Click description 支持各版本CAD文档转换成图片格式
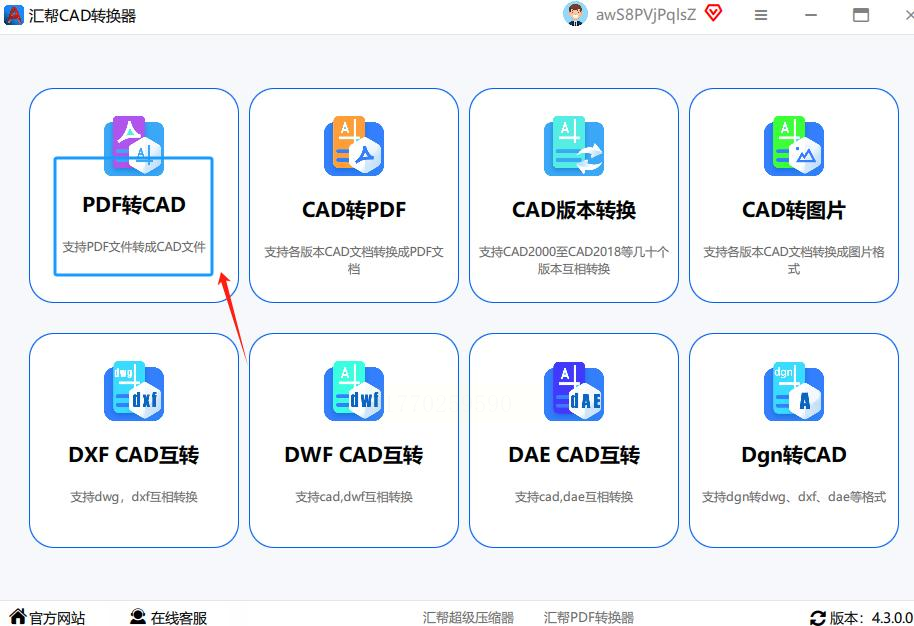The width and height of the screenshot is (914, 626). [793, 260]
